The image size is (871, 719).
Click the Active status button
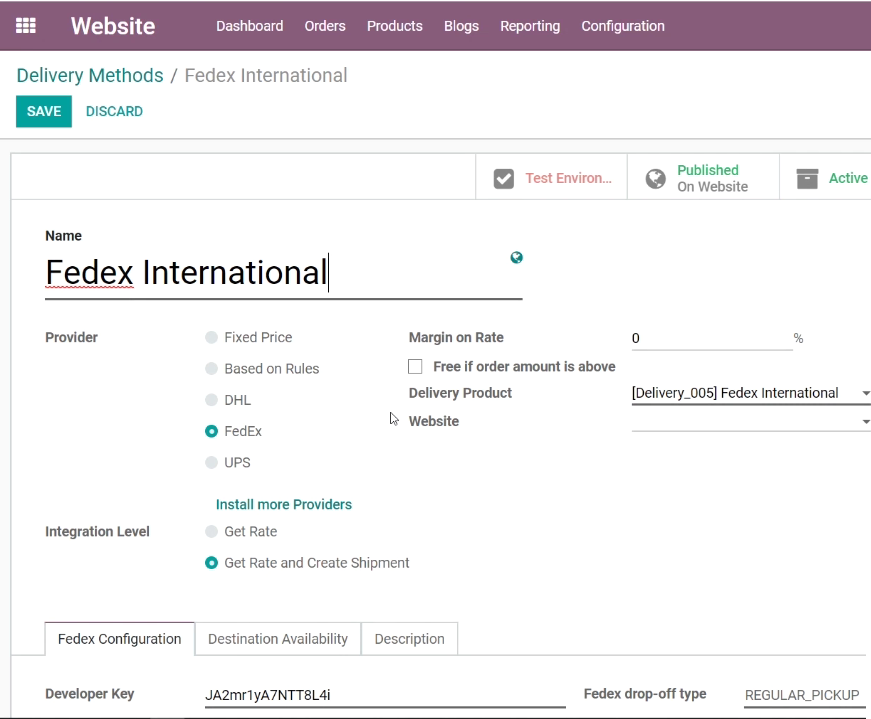[x=826, y=178]
